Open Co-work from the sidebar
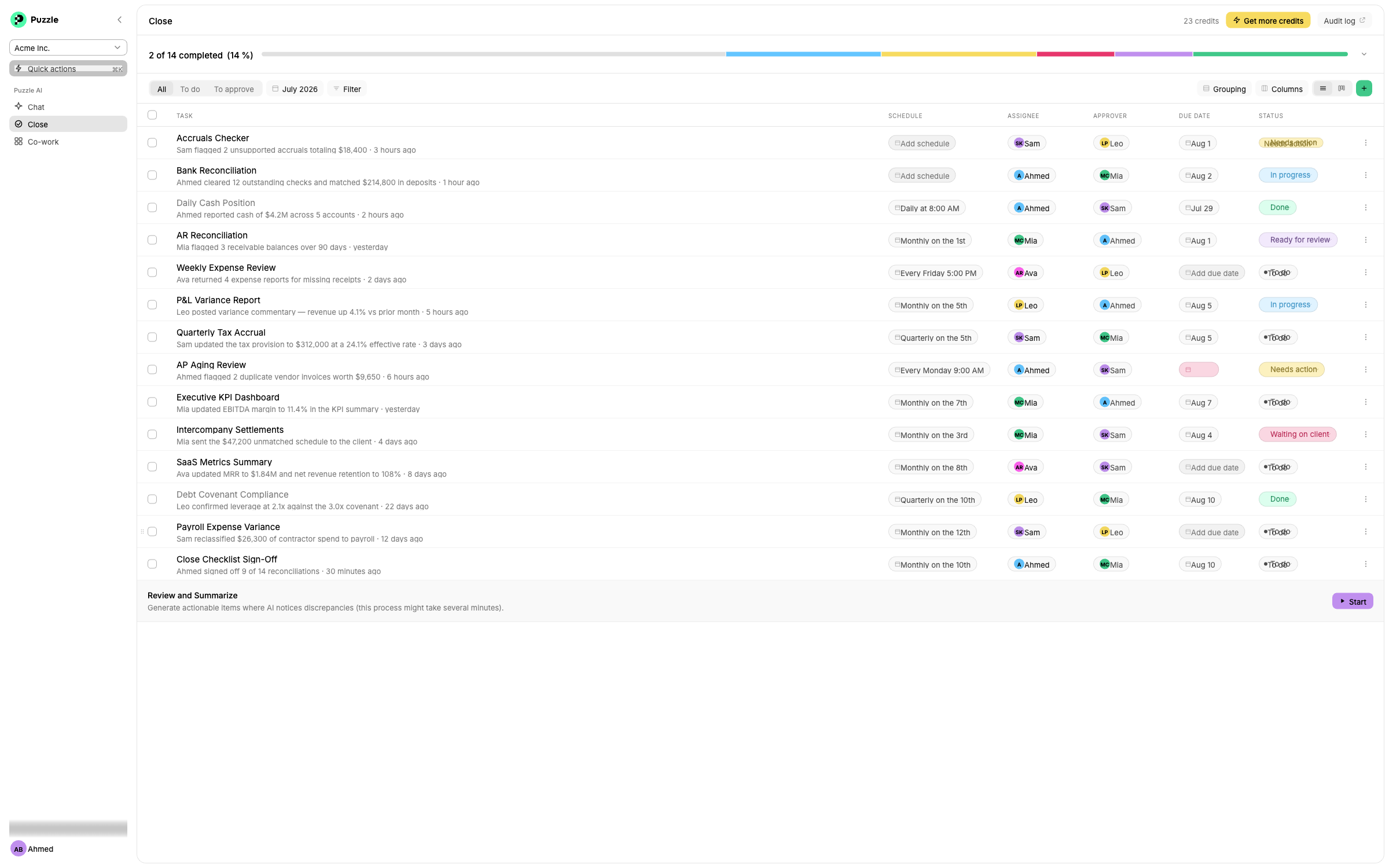Viewport: 1389px width, 868px height. [x=68, y=142]
